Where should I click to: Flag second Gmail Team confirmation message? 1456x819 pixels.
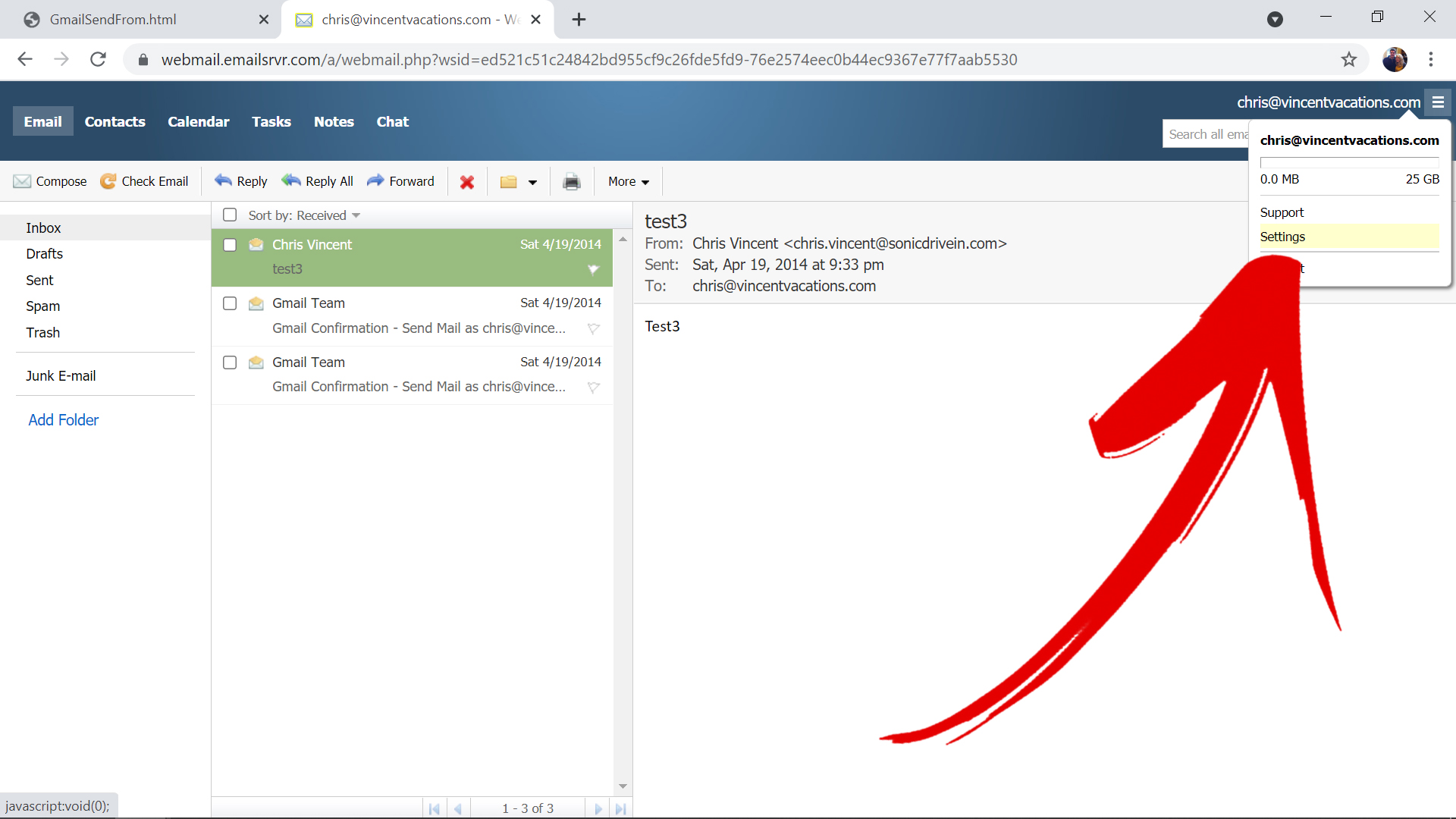pyautogui.click(x=594, y=388)
